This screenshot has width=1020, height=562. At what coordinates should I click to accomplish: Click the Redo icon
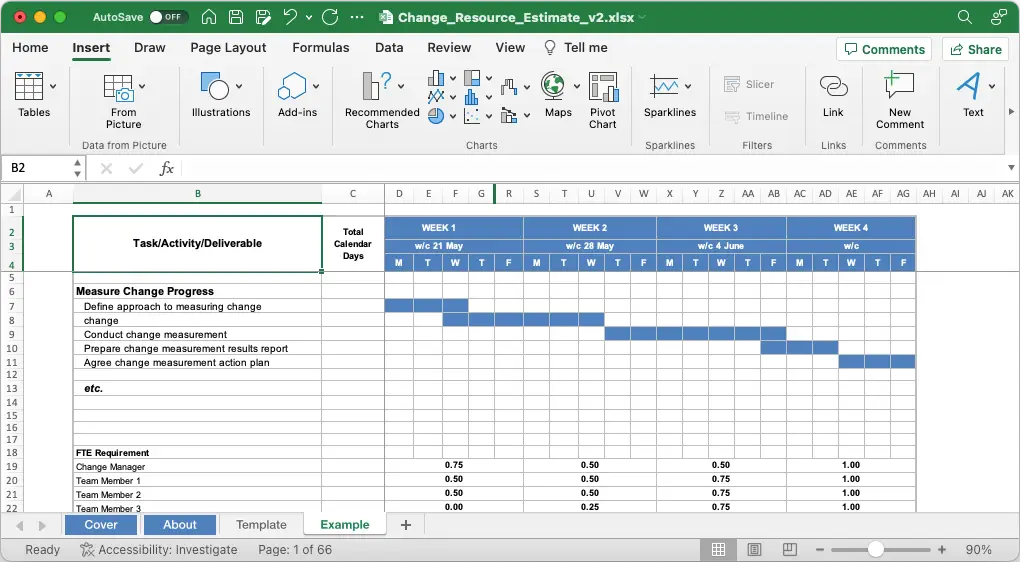(330, 17)
